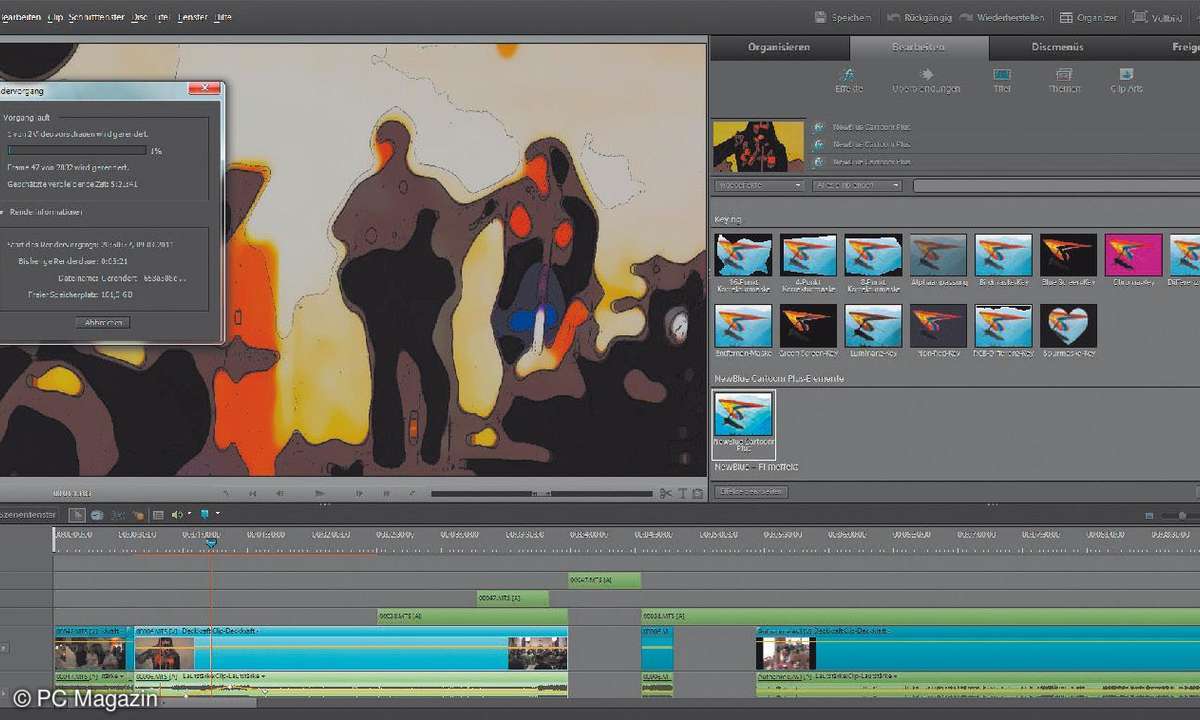Split clip with the scissors icon
Viewport: 1200px width, 720px height.
pyautogui.click(x=666, y=493)
